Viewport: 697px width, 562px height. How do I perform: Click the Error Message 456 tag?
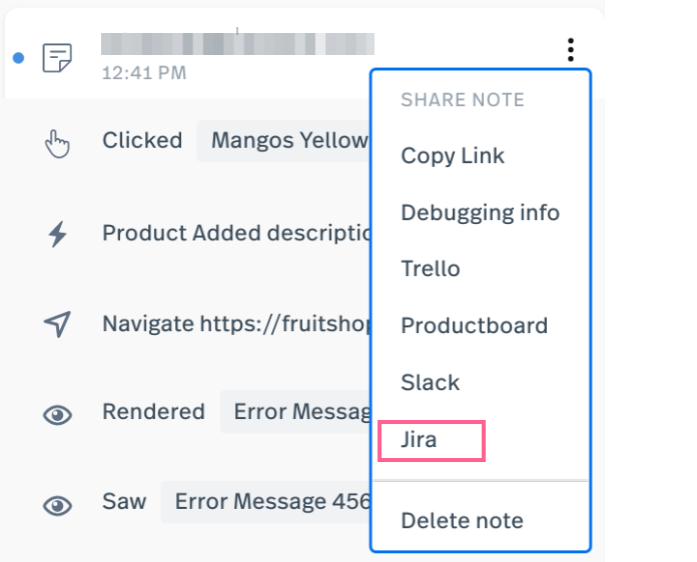(x=266, y=502)
